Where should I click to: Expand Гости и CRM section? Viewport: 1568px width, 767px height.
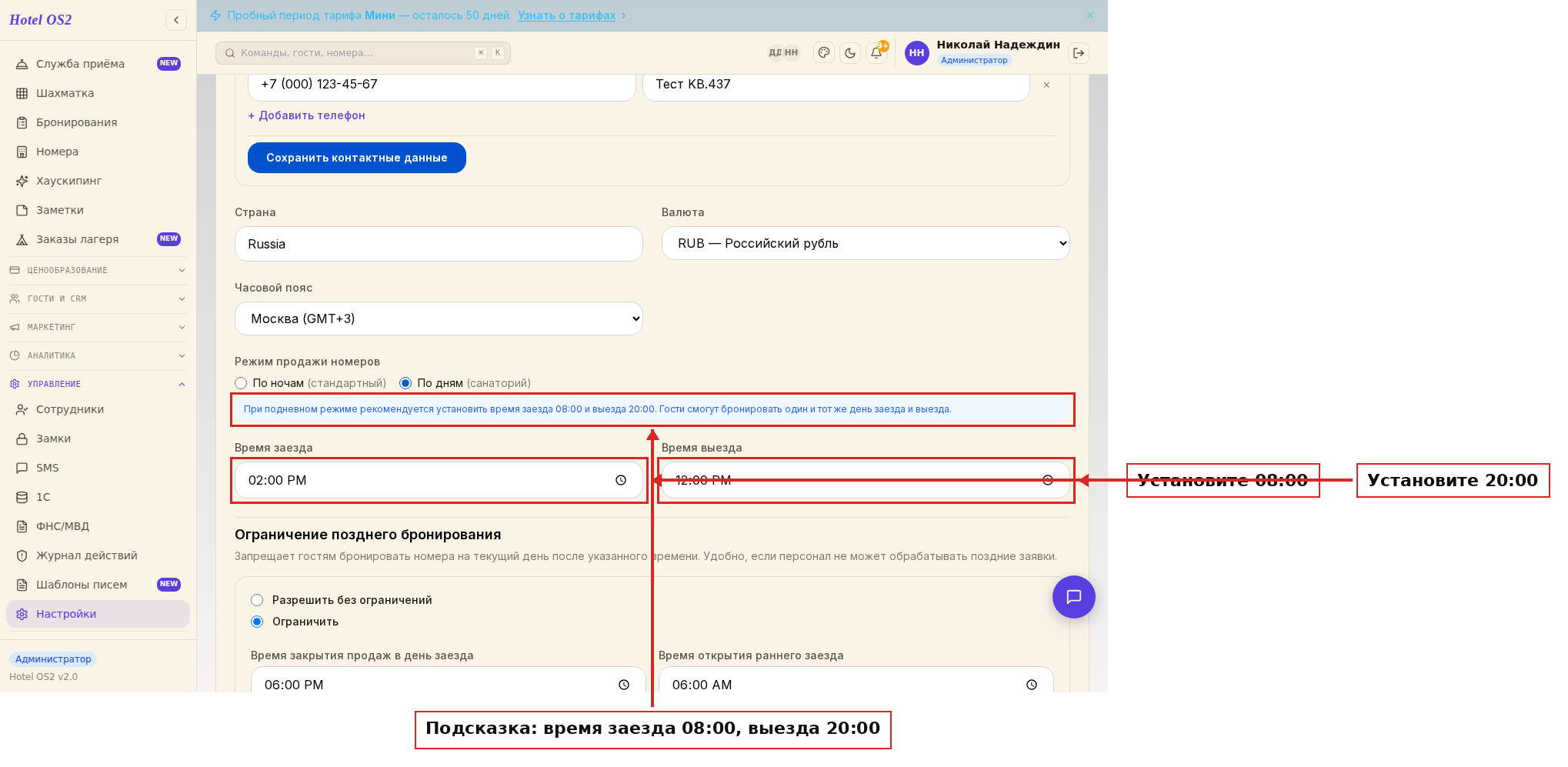(98, 298)
